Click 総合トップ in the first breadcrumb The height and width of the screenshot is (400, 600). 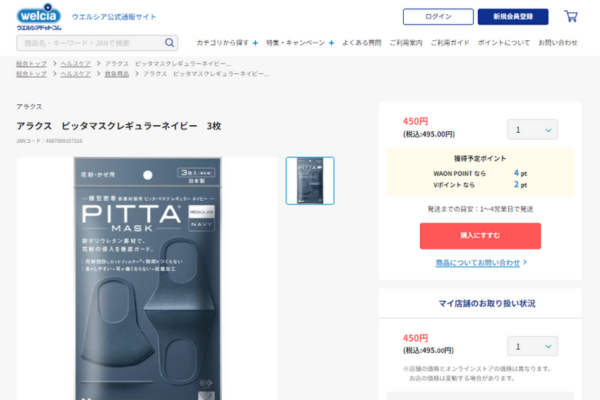31,64
